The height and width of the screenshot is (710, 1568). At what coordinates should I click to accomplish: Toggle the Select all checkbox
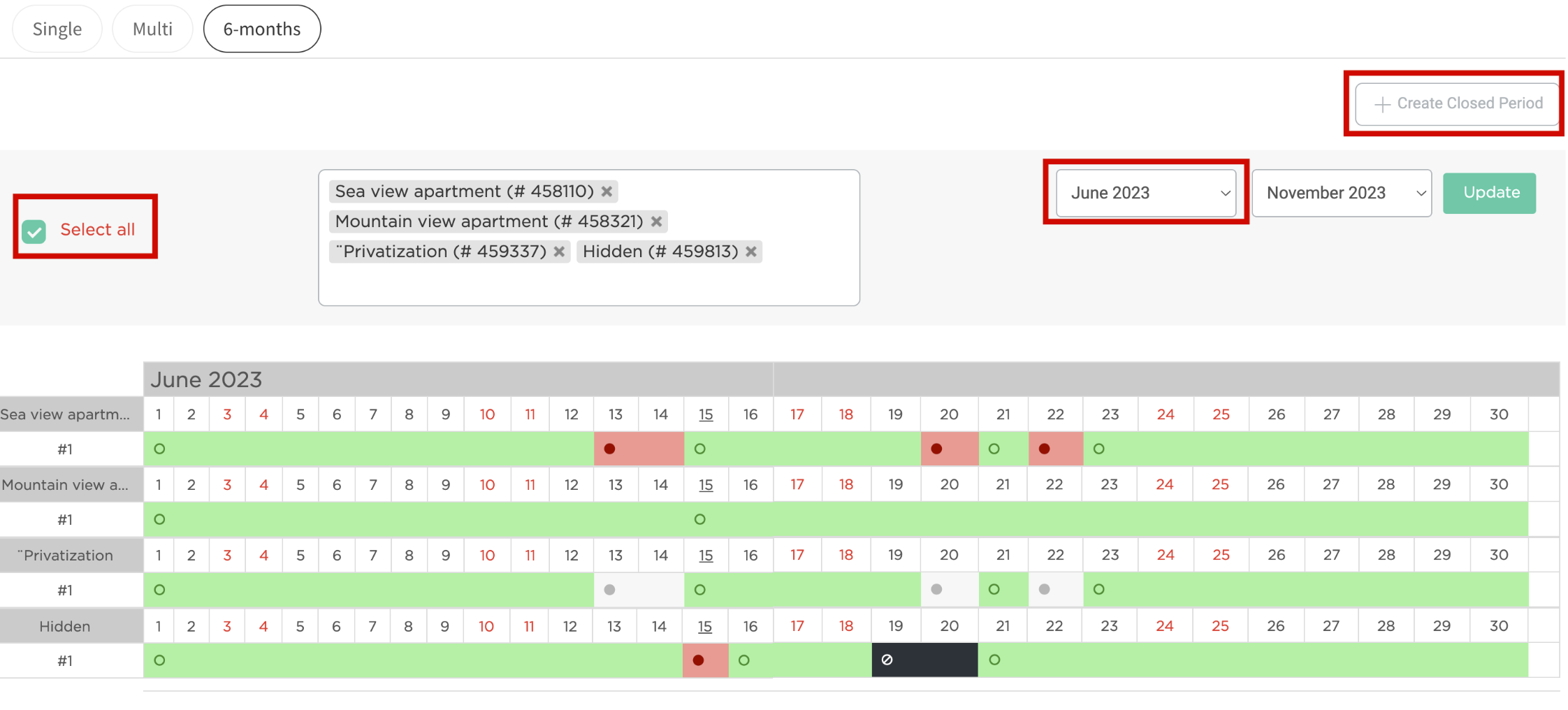click(34, 231)
